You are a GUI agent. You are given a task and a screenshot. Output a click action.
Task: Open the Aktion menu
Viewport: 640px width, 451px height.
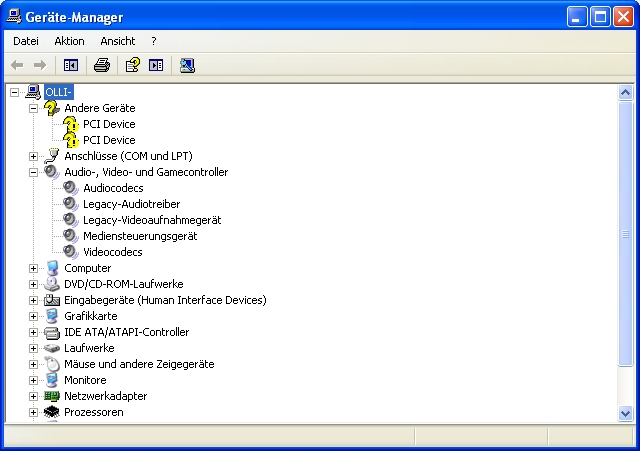pos(69,41)
